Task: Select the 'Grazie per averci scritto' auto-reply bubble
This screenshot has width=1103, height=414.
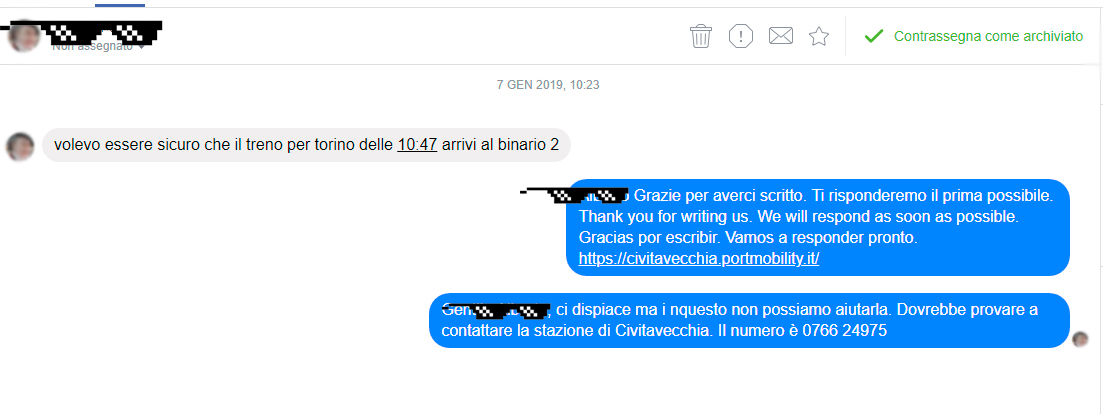Action: [818, 227]
